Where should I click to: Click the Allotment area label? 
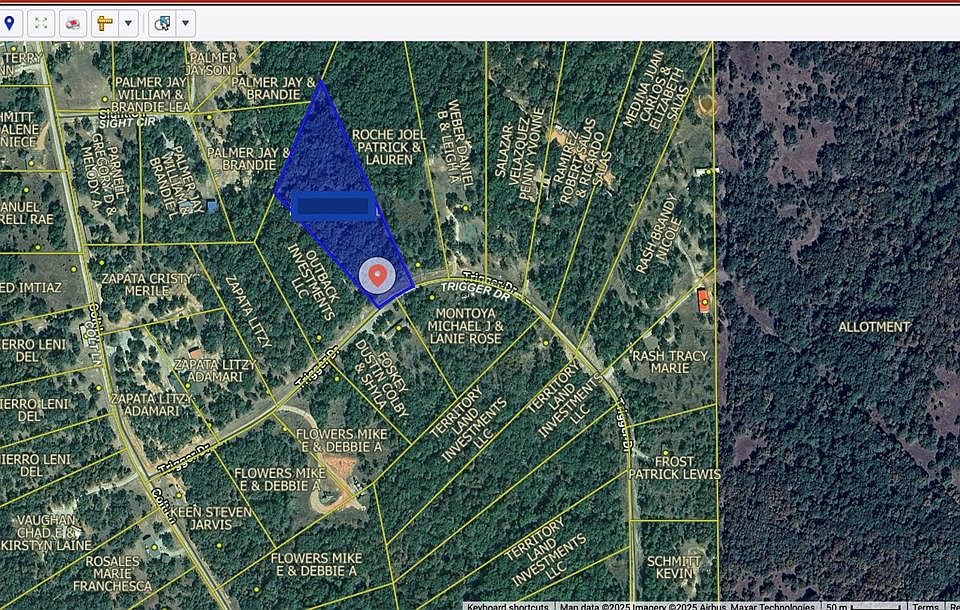[x=874, y=327]
